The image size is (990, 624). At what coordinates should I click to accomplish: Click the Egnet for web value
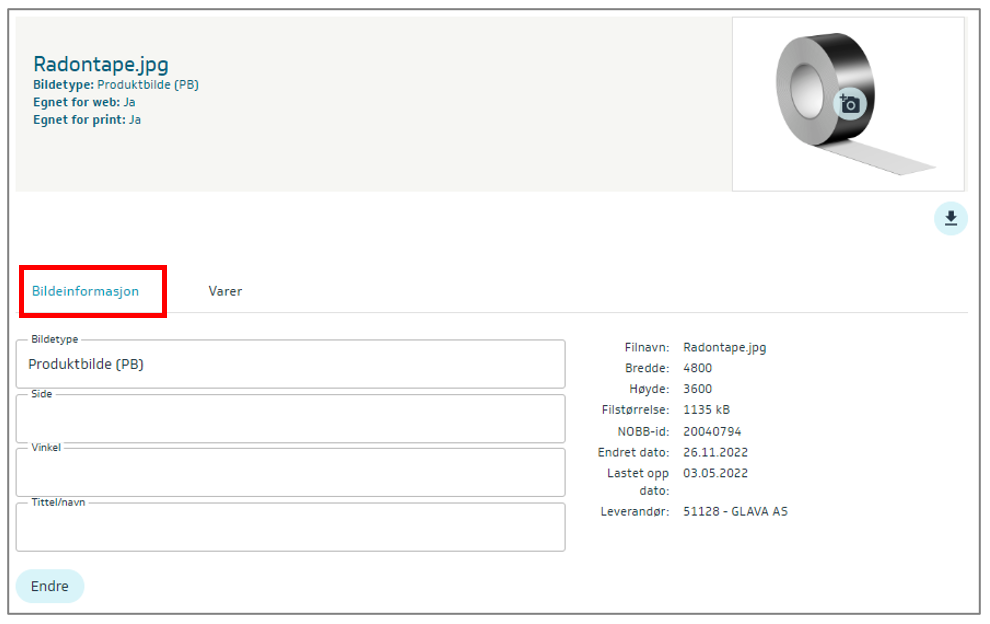[x=131, y=102]
